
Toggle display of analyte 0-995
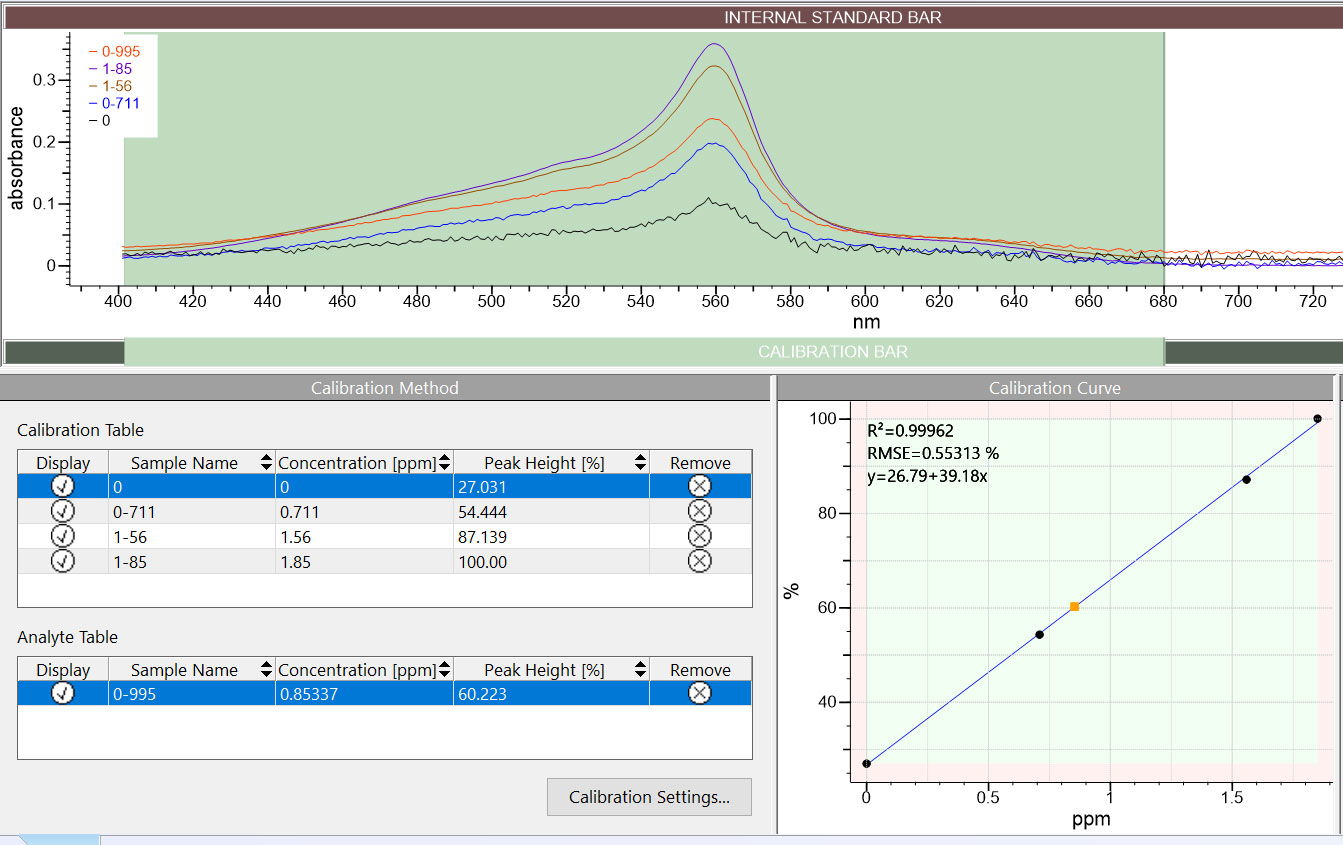[x=63, y=693]
